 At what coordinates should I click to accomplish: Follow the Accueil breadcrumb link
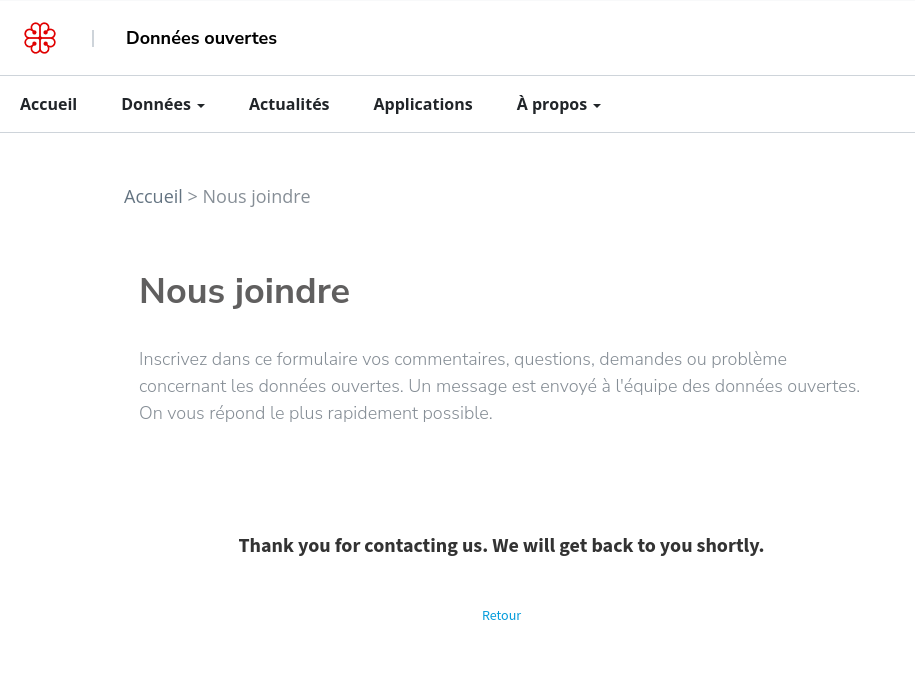(153, 197)
